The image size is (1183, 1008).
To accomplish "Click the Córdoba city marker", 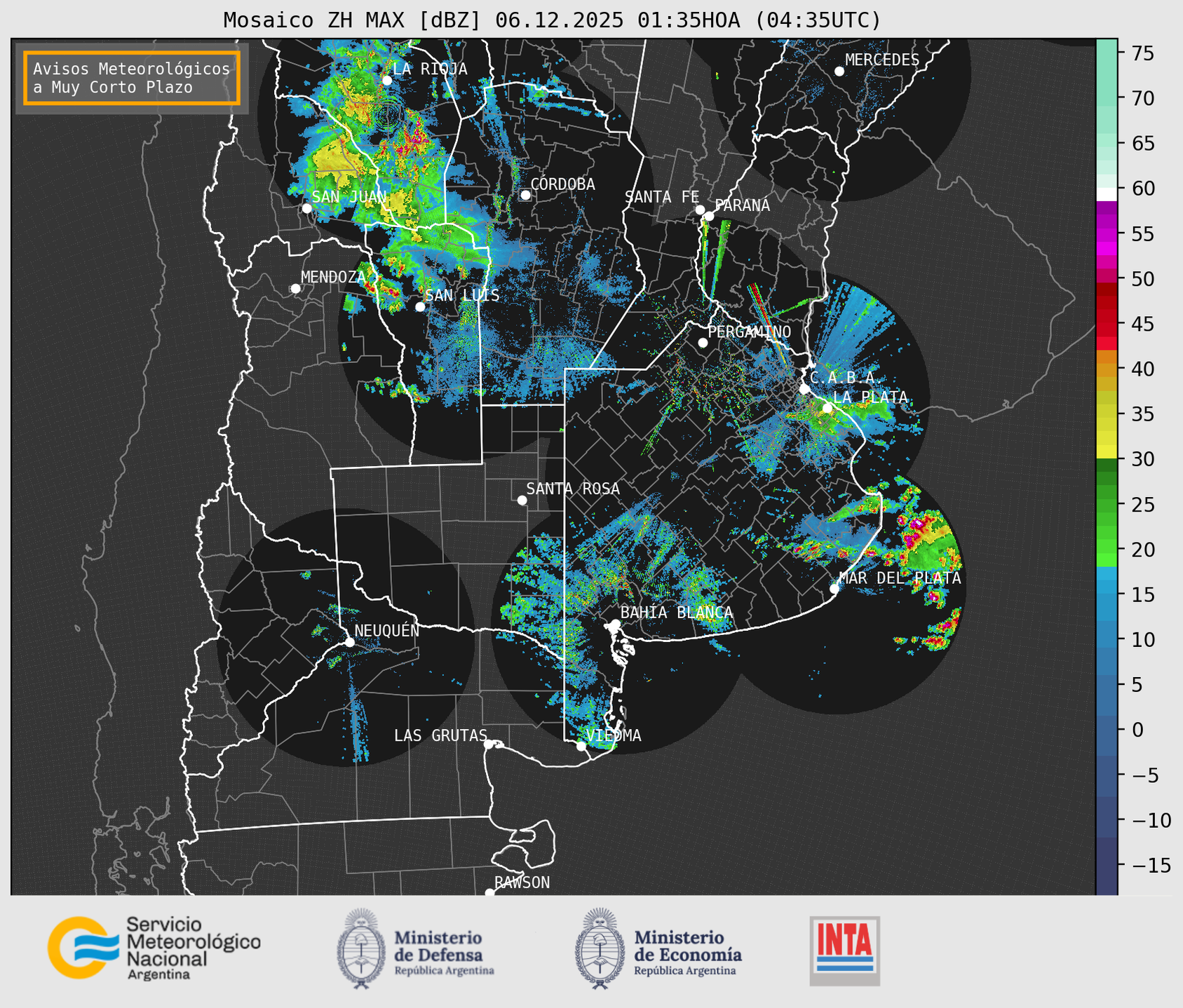I will 525,195.
